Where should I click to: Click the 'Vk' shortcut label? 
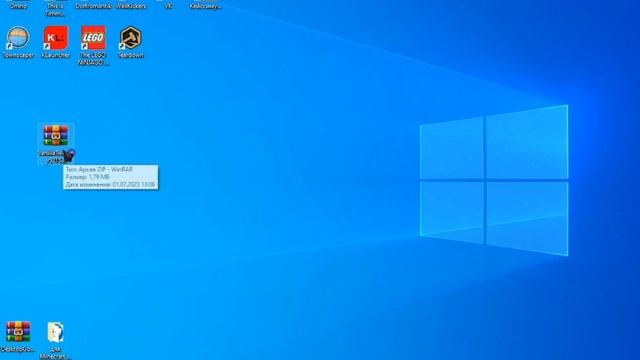[x=168, y=6]
